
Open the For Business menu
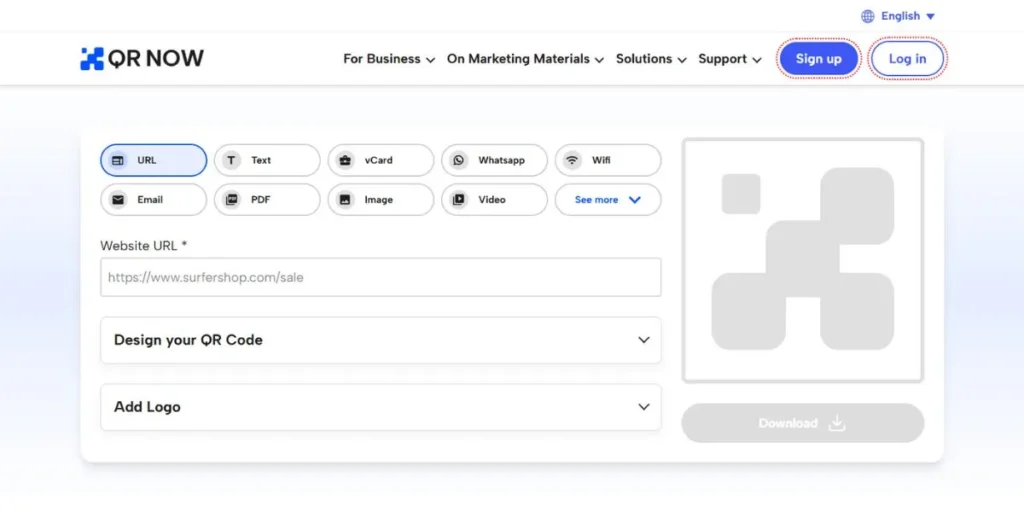[x=389, y=59]
